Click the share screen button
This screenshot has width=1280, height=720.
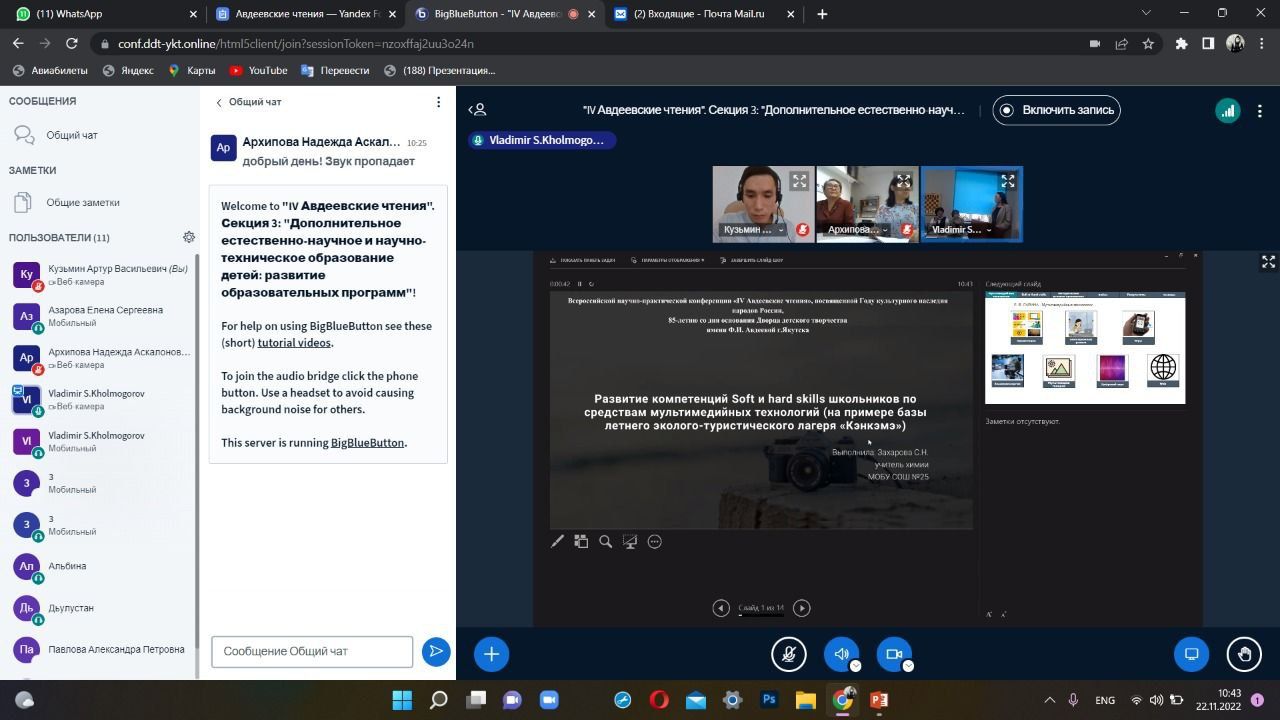[1191, 654]
